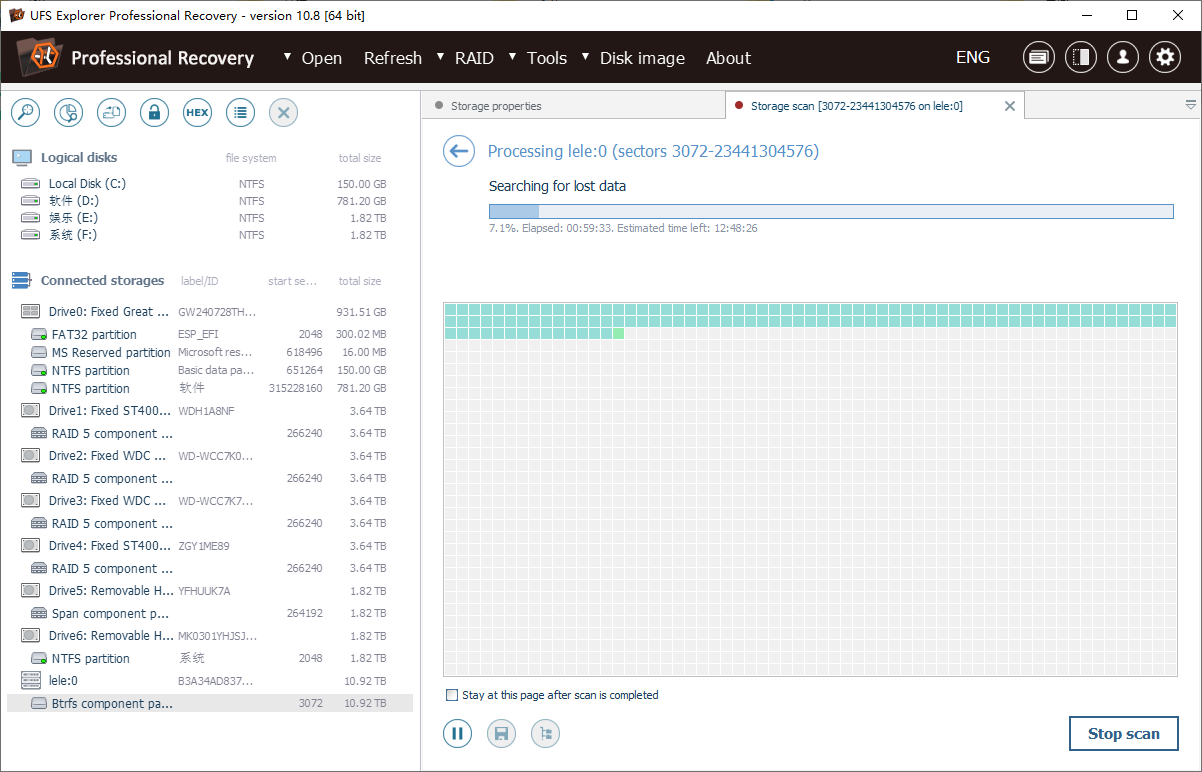The height and width of the screenshot is (772, 1202).
Task: Click the Connected storages stack icon
Action: (x=22, y=281)
